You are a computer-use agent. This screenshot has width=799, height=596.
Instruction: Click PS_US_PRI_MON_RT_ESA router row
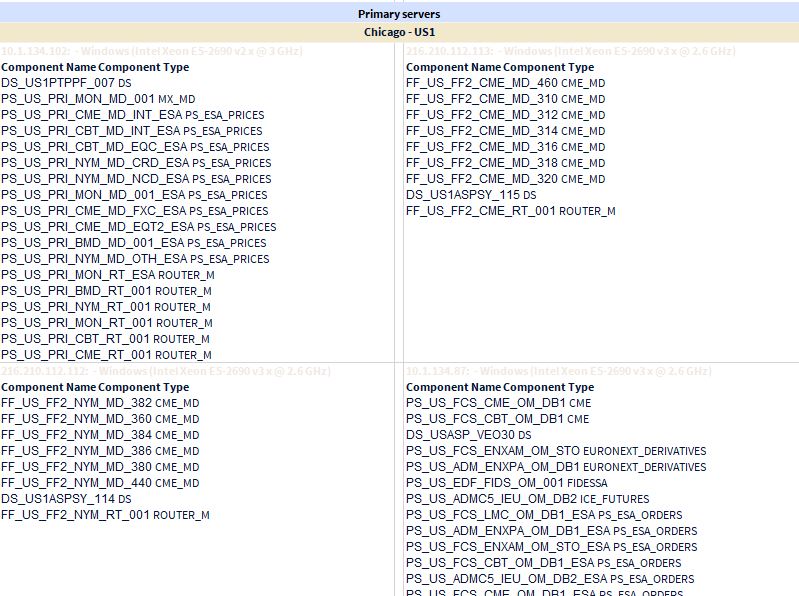click(x=108, y=275)
